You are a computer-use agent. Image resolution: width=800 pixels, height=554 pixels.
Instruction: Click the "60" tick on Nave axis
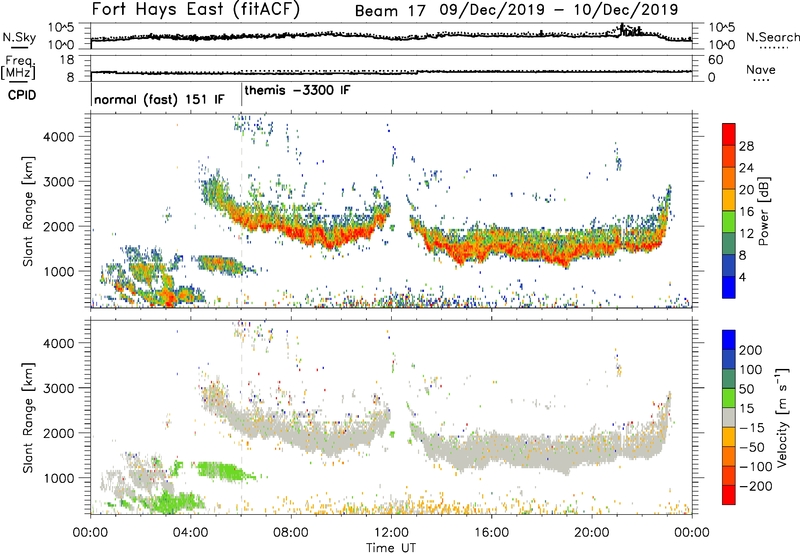pyautogui.click(x=715, y=60)
